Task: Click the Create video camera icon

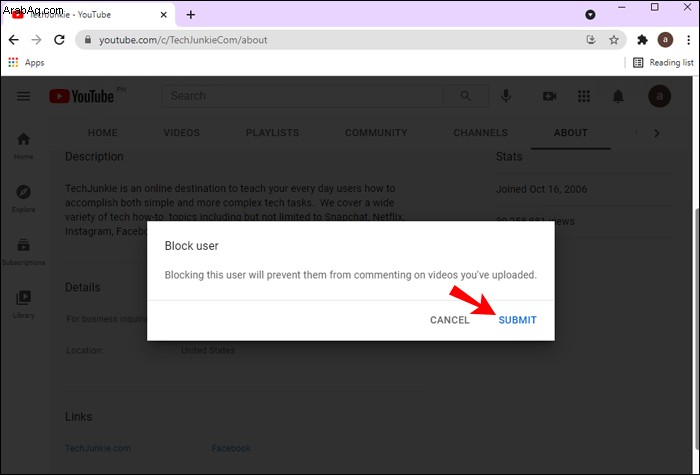Action: pyautogui.click(x=549, y=96)
